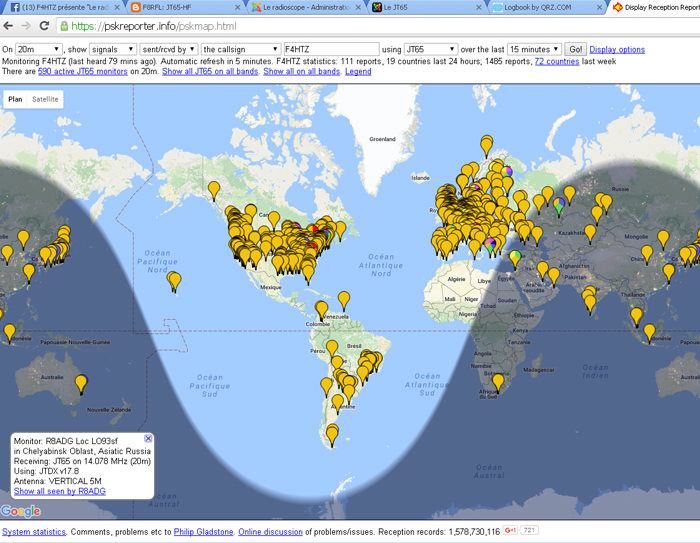
Task: Click the yellow marker at the southern tip of Argentina
Action: click(x=332, y=435)
